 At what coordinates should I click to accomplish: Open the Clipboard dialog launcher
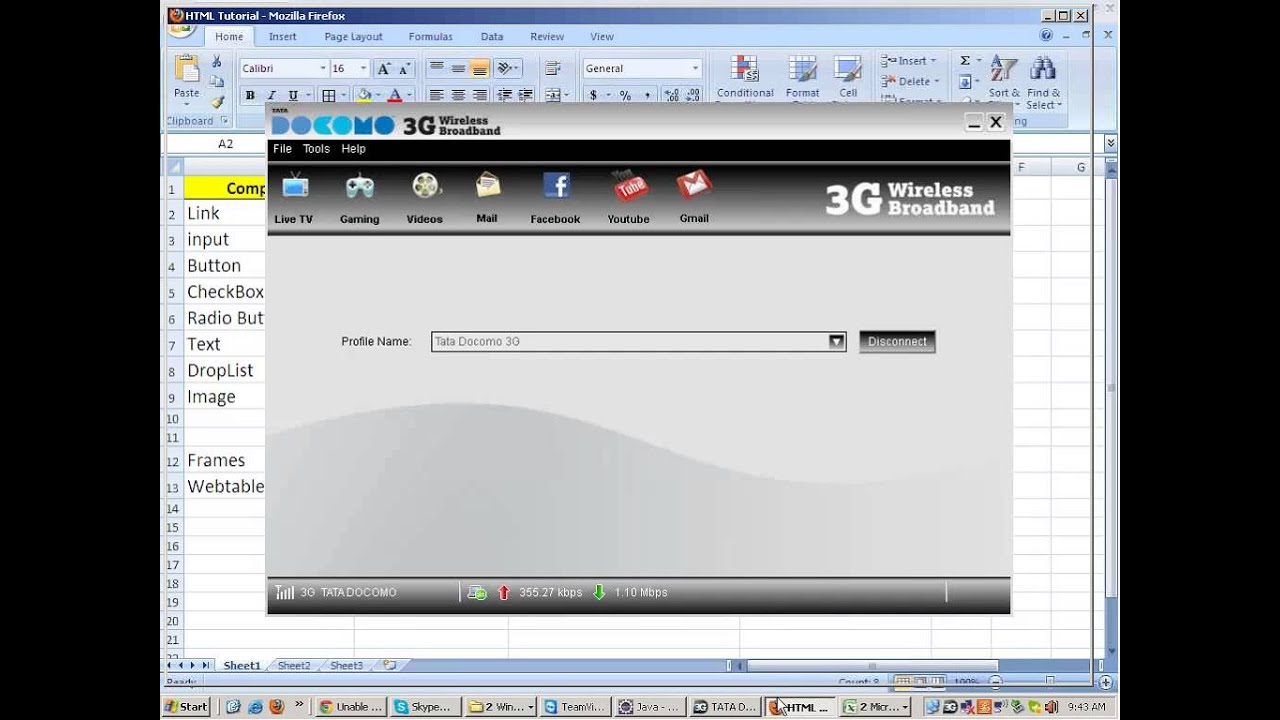224,121
